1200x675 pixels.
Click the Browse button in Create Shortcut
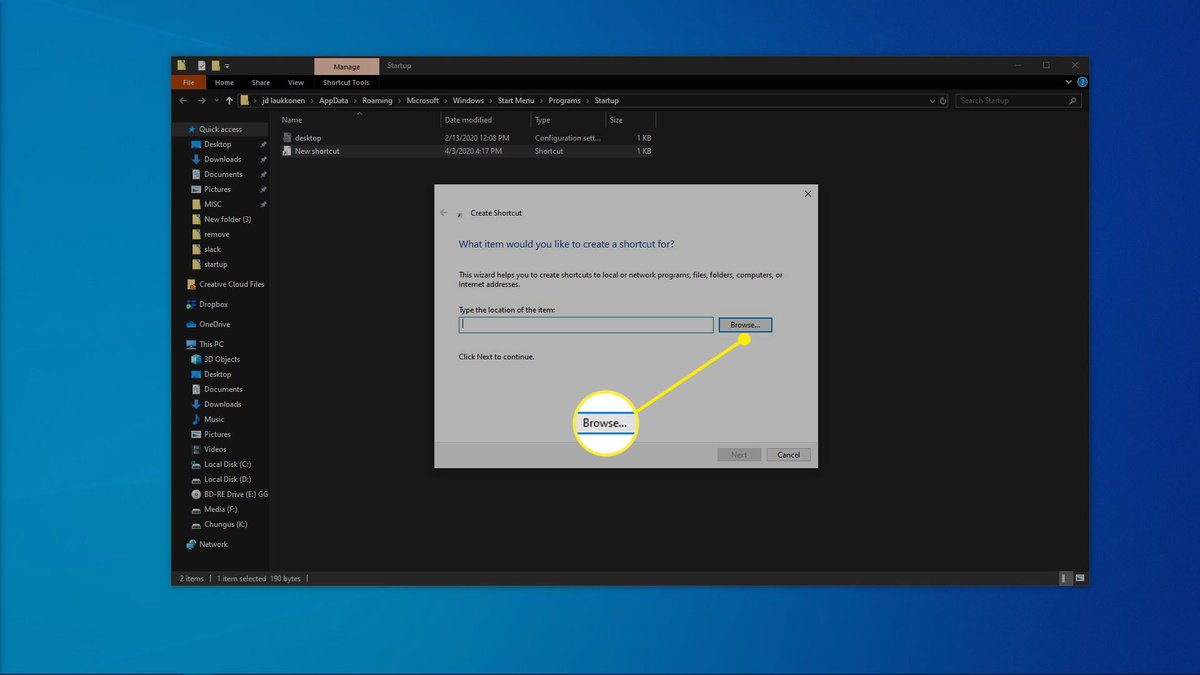click(x=744, y=324)
